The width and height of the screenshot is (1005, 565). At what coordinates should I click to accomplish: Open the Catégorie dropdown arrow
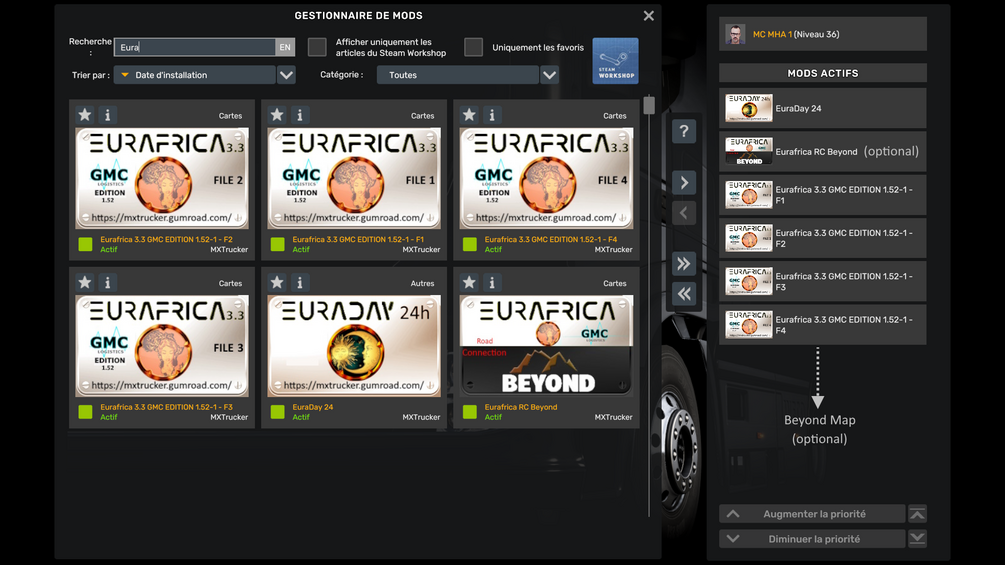(x=549, y=75)
